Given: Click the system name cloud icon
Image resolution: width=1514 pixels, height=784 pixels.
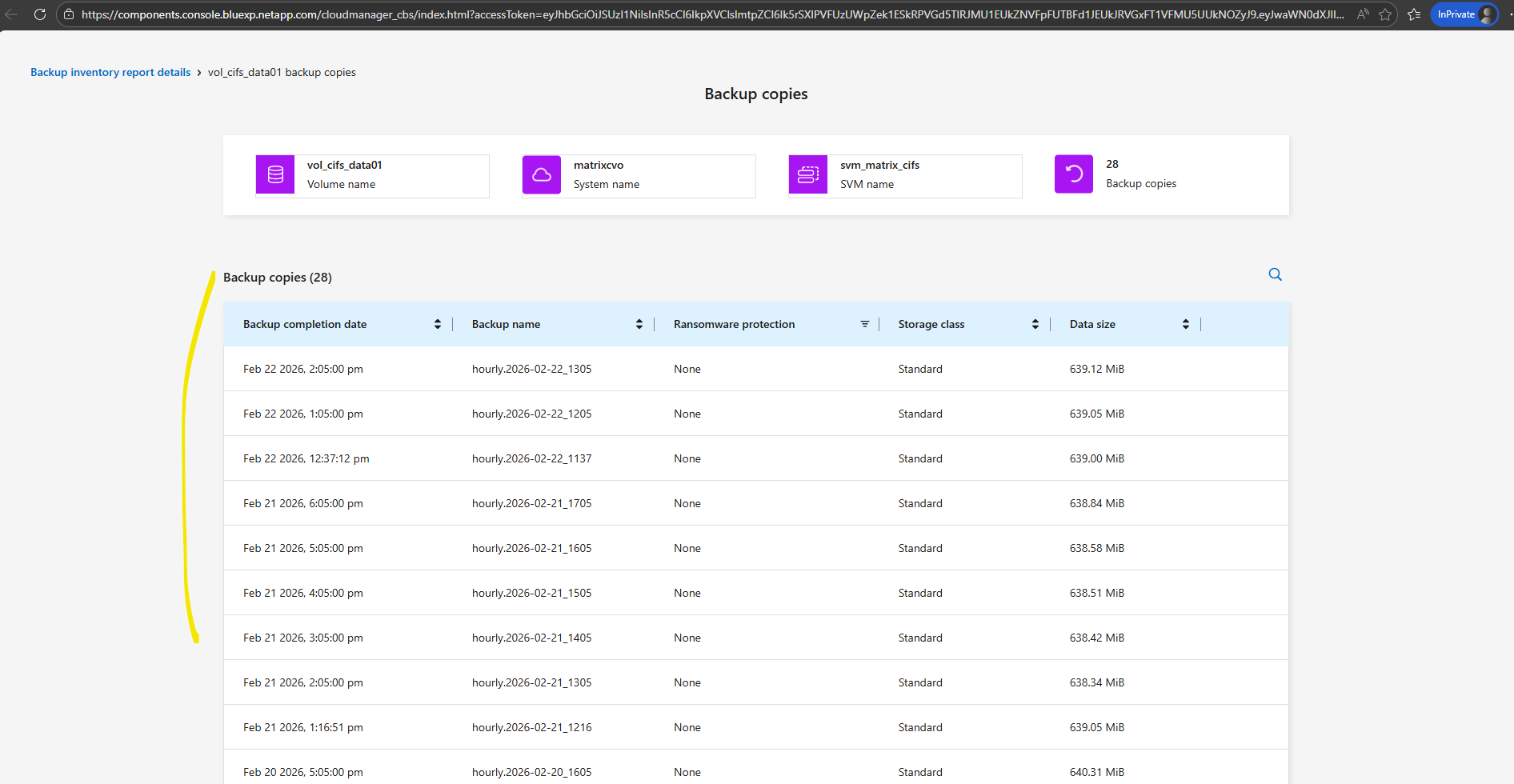Looking at the screenshot, I should [542, 174].
